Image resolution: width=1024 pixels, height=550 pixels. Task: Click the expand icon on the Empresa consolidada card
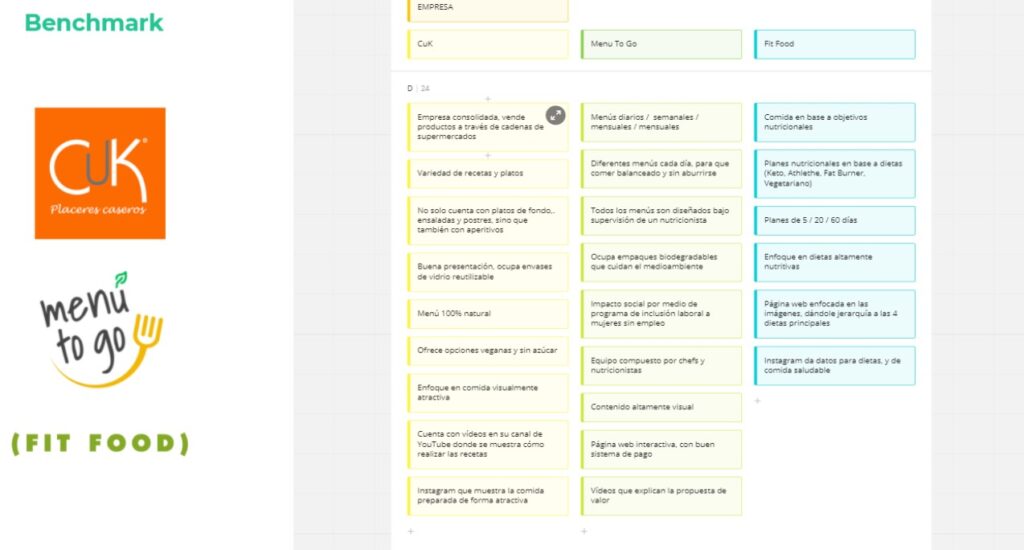point(555,116)
